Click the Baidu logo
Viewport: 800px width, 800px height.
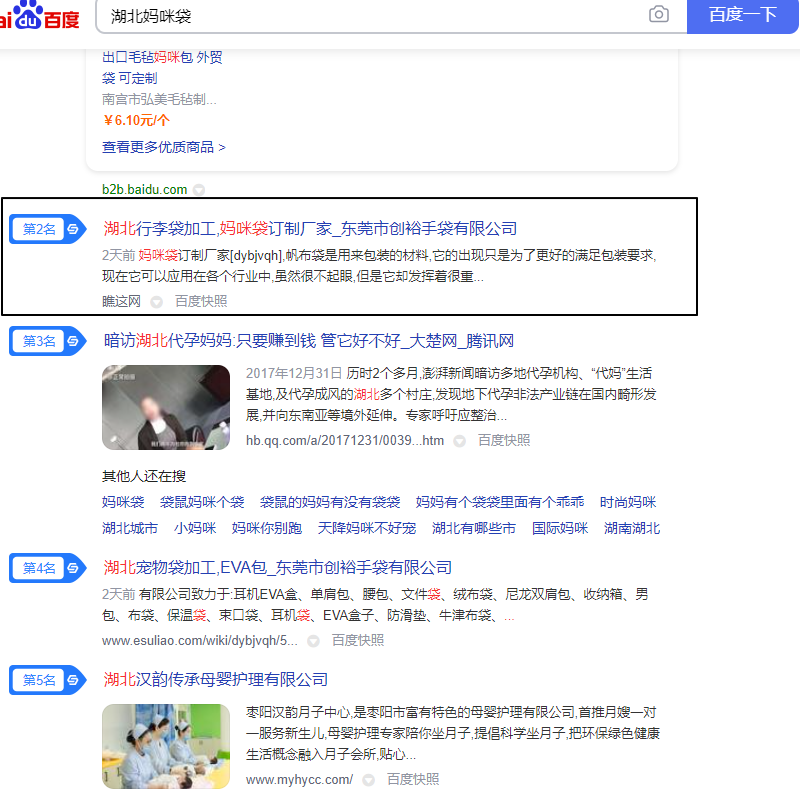pos(39,15)
